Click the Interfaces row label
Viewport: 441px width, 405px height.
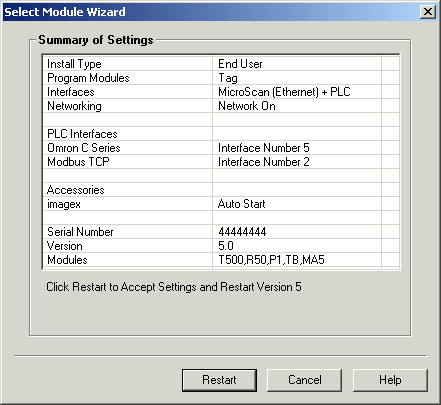[71, 92]
